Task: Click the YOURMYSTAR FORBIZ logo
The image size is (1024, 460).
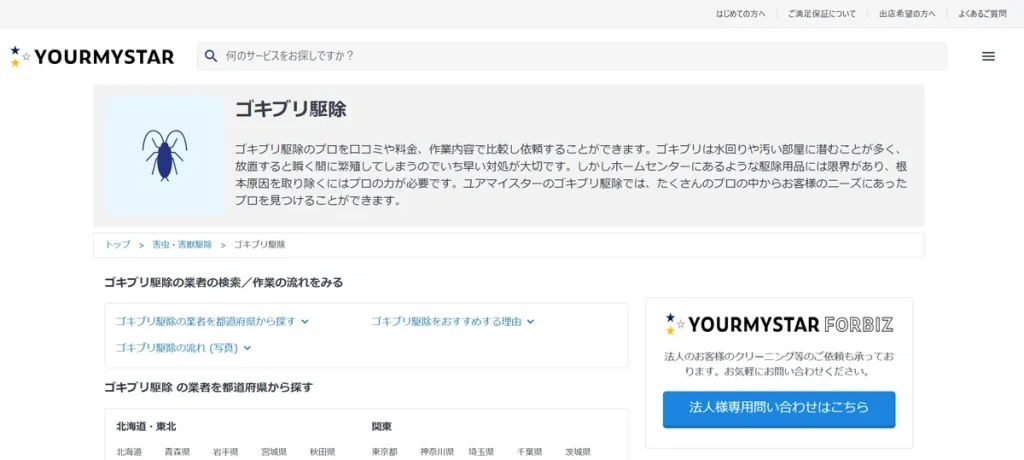Action: click(778, 324)
